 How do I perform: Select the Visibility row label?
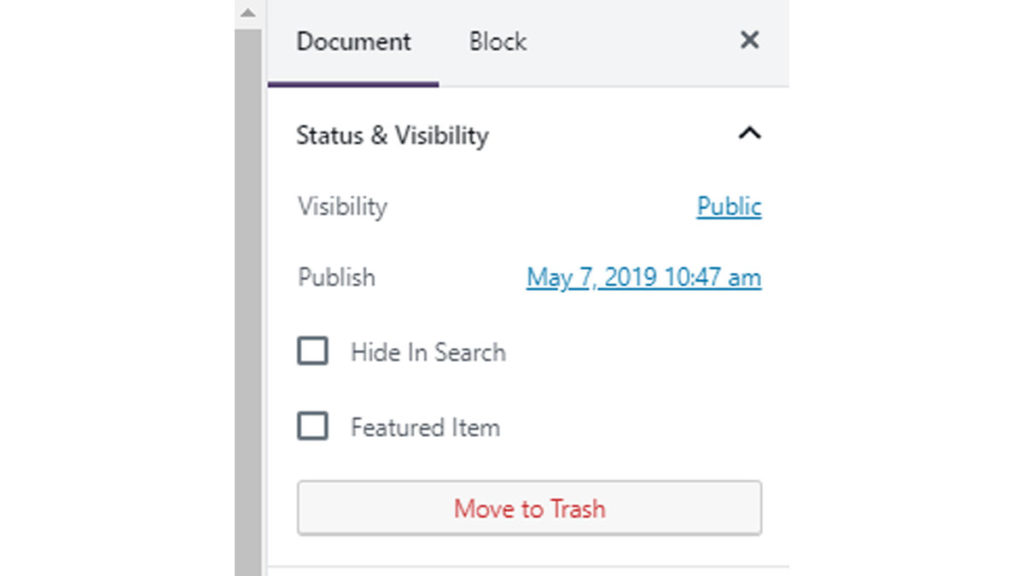(x=342, y=207)
